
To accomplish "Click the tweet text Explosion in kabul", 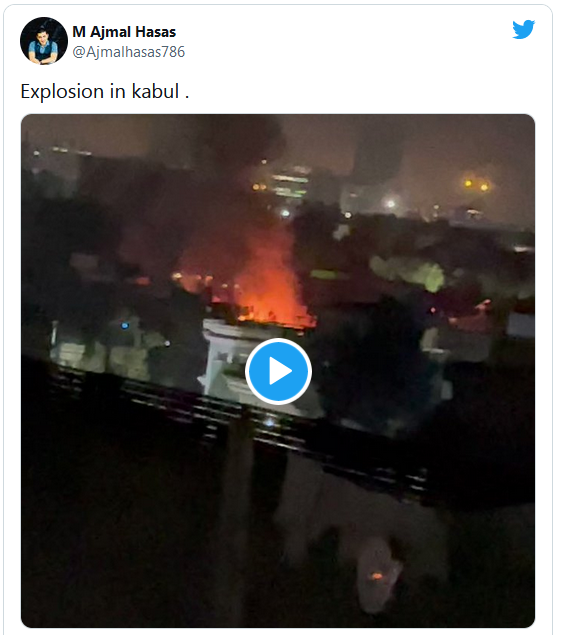I will pyautogui.click(x=104, y=91).
